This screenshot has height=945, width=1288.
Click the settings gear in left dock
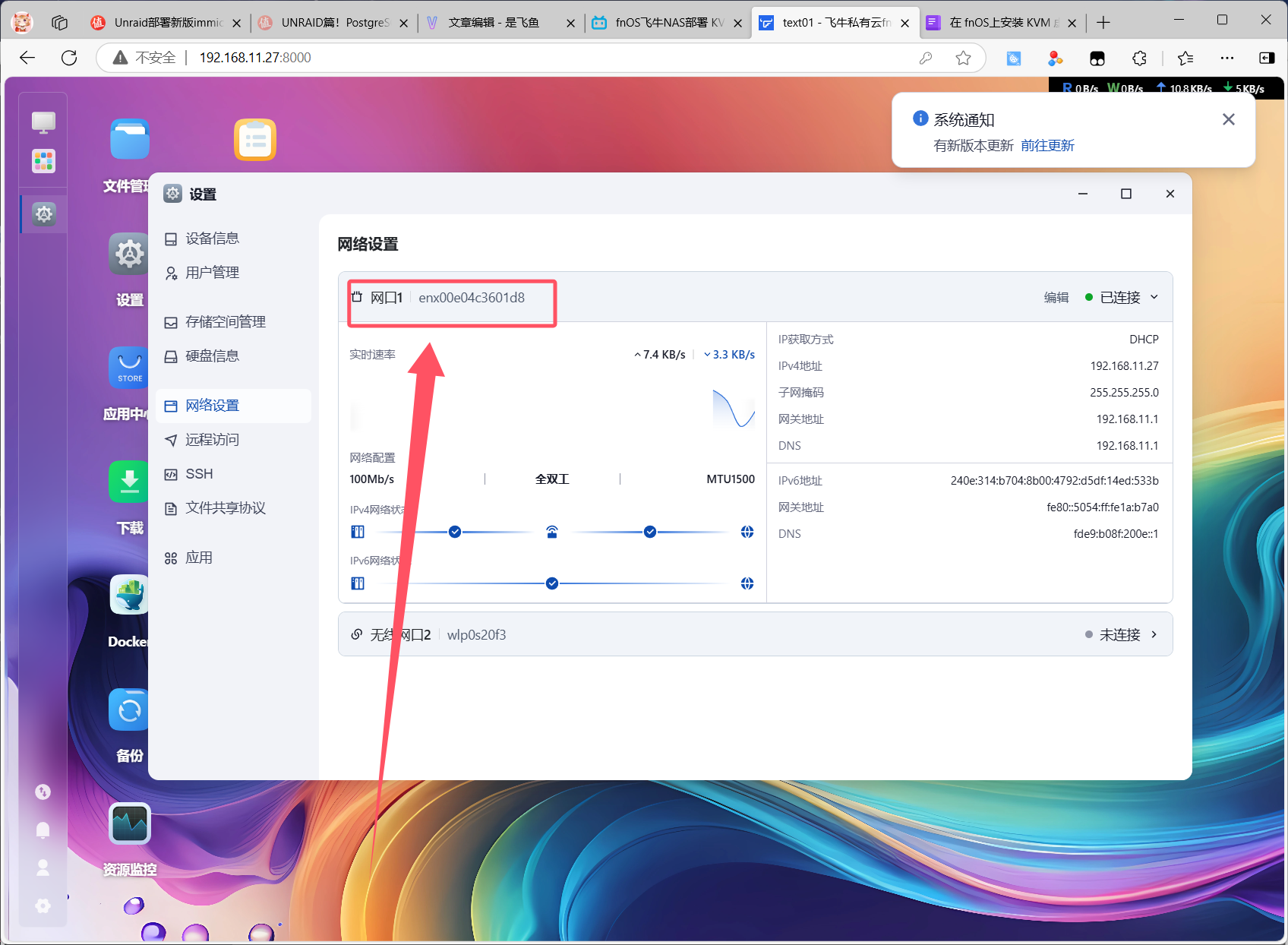(44, 214)
